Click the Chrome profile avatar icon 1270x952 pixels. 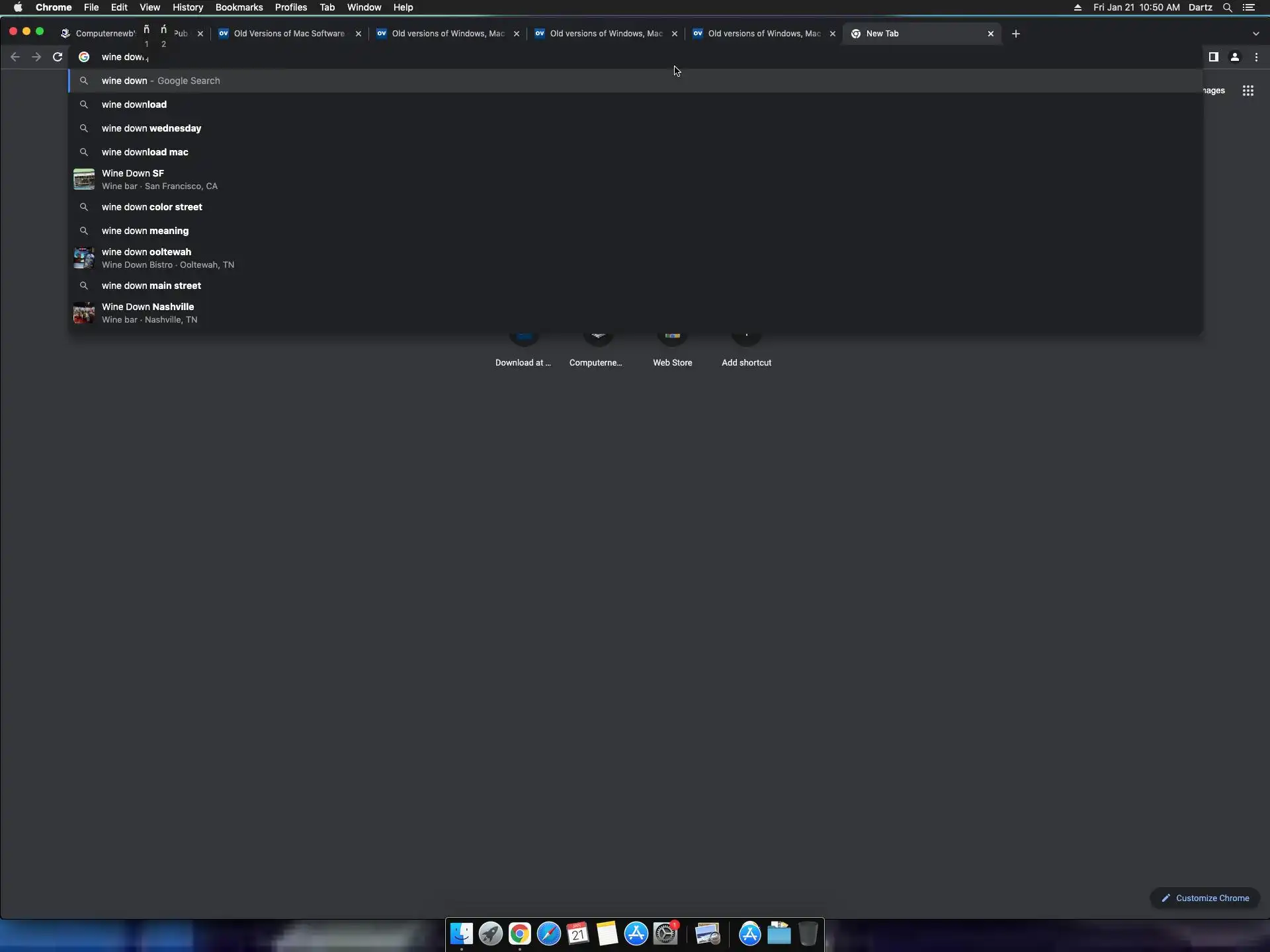click(1234, 57)
